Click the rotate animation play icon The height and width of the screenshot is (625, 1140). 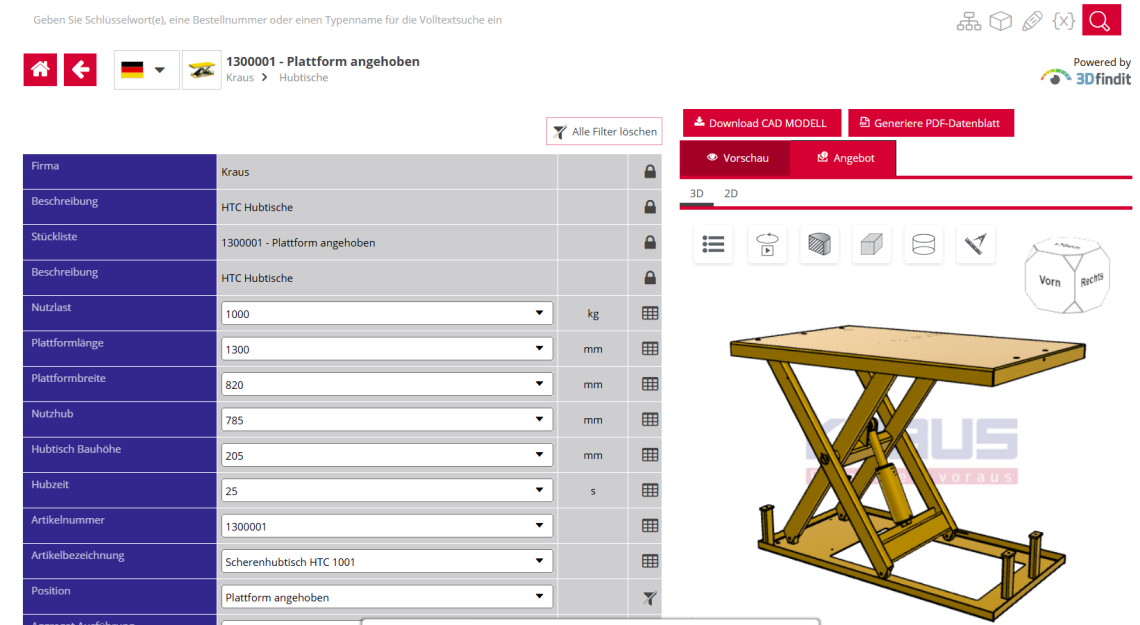point(767,244)
